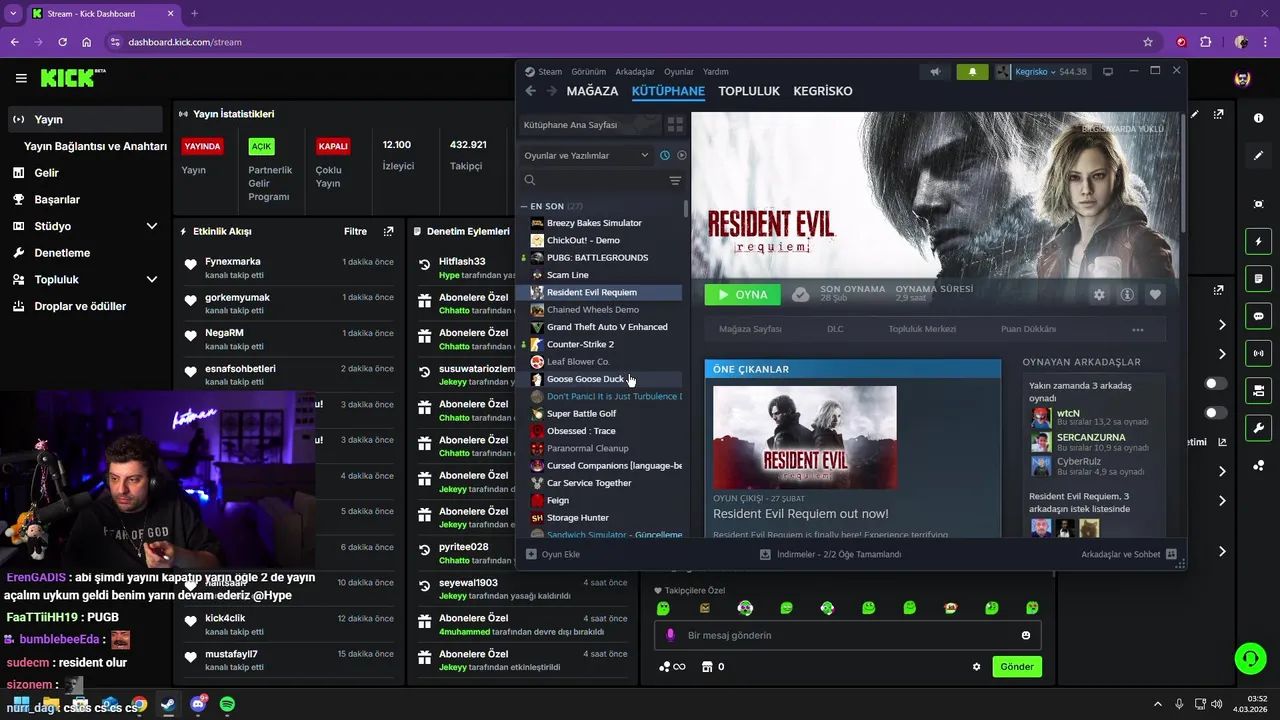Screen dimensions: 1280x720
Task: Click the microphone icon in chat box
Action: tap(670, 635)
